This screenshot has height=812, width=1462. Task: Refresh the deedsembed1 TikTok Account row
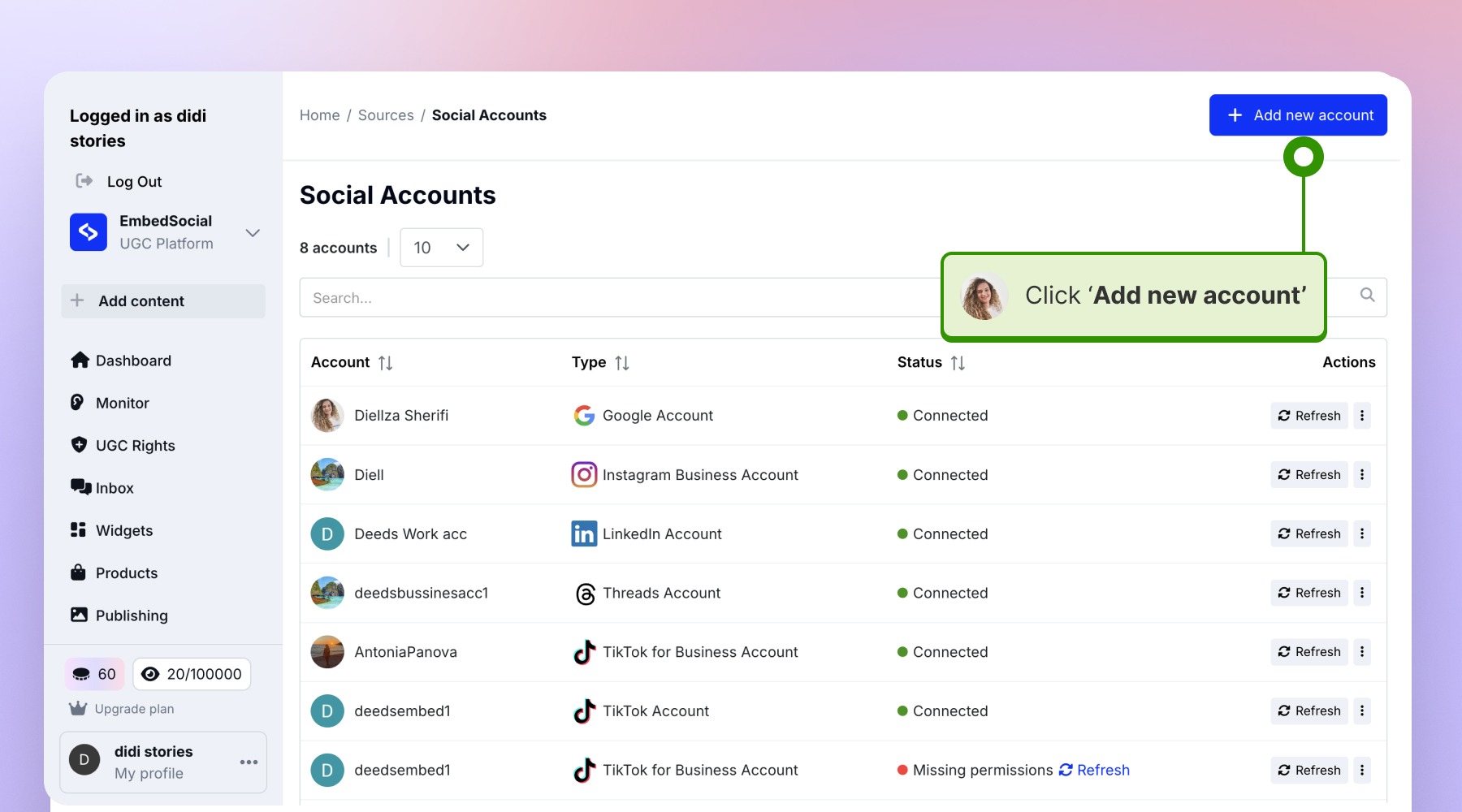(1309, 711)
